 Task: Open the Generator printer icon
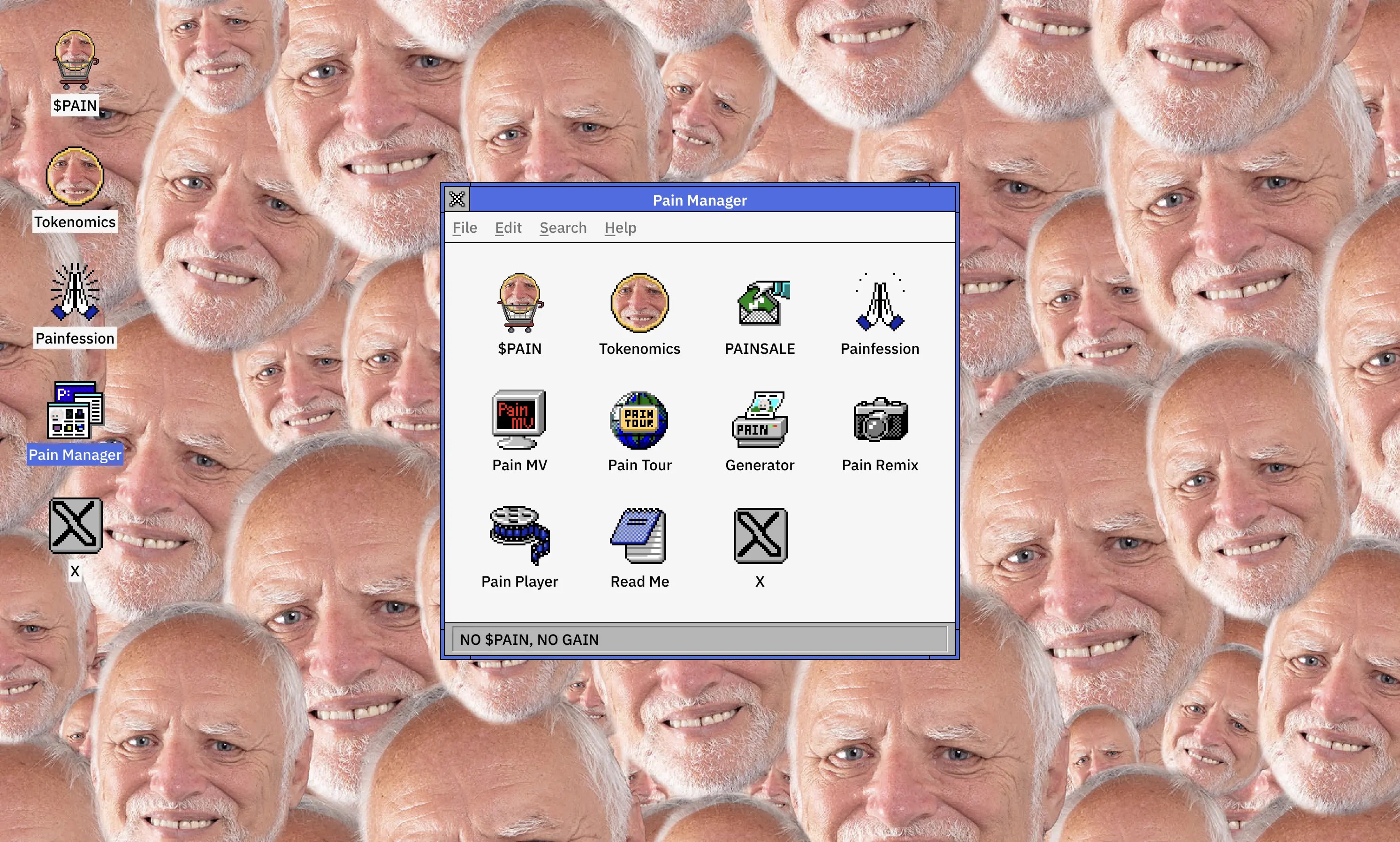click(x=760, y=421)
